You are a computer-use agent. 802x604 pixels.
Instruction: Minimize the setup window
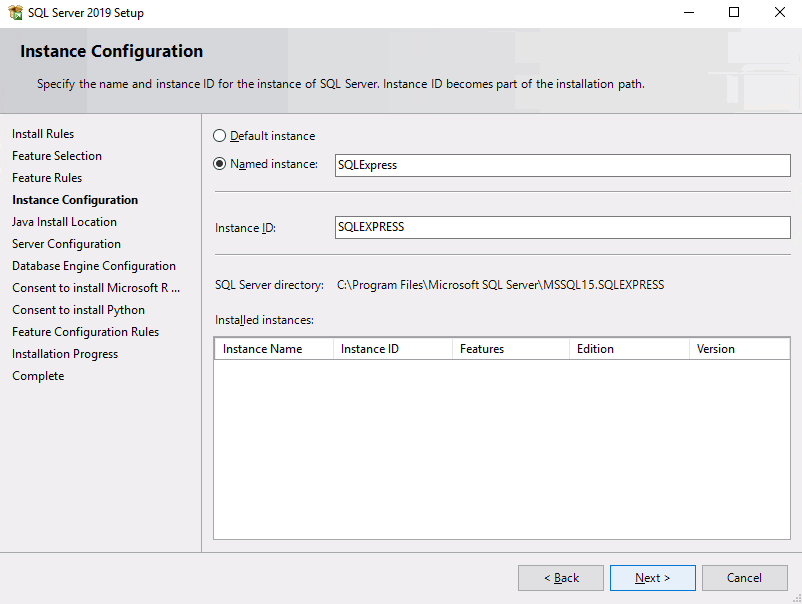pos(689,12)
